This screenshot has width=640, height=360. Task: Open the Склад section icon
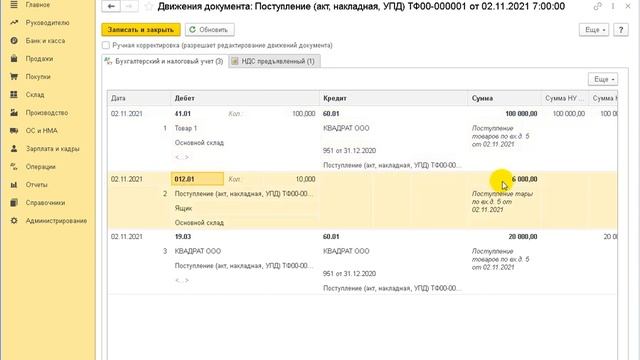point(14,95)
